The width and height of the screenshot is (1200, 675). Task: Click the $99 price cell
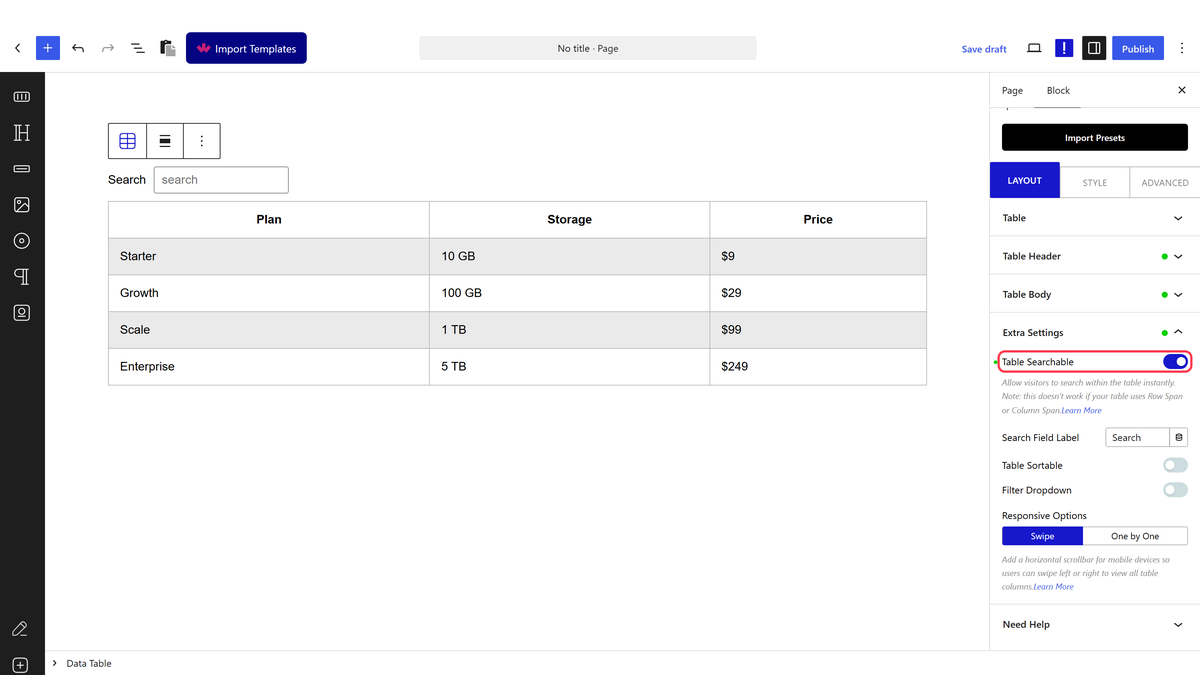[818, 330]
